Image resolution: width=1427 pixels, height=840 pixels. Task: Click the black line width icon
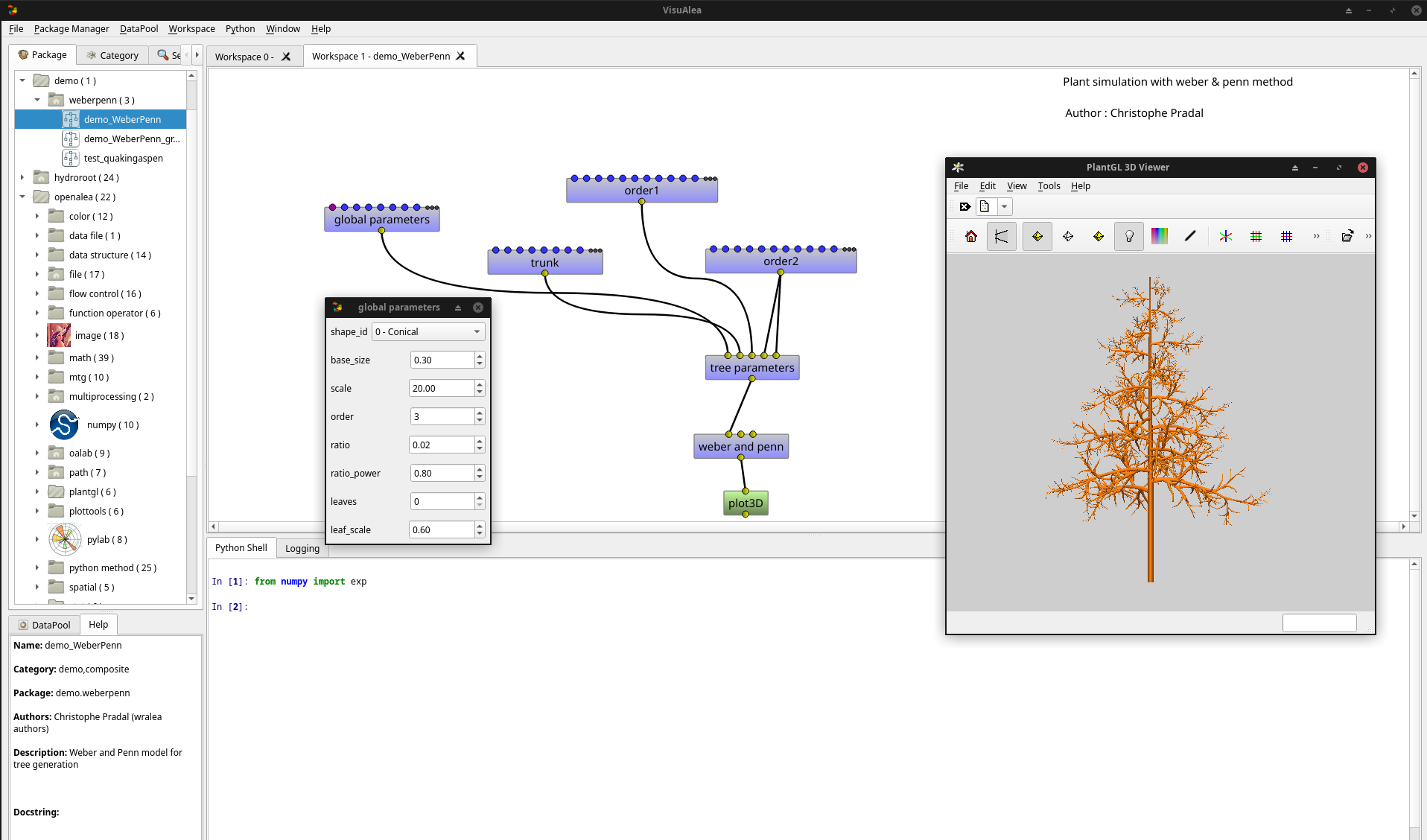pos(1190,237)
